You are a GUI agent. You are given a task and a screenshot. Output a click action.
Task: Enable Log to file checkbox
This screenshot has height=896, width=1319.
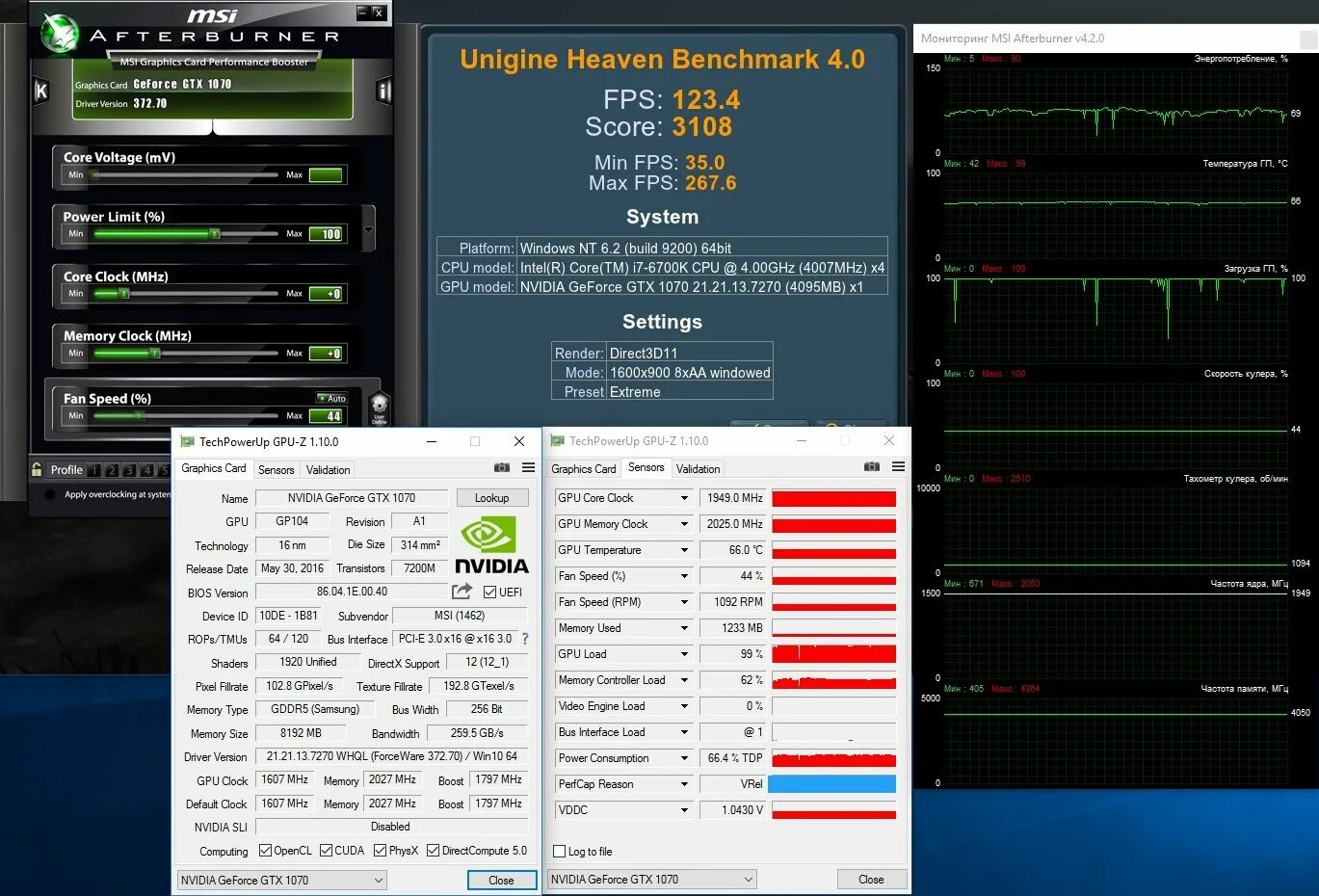(x=560, y=852)
